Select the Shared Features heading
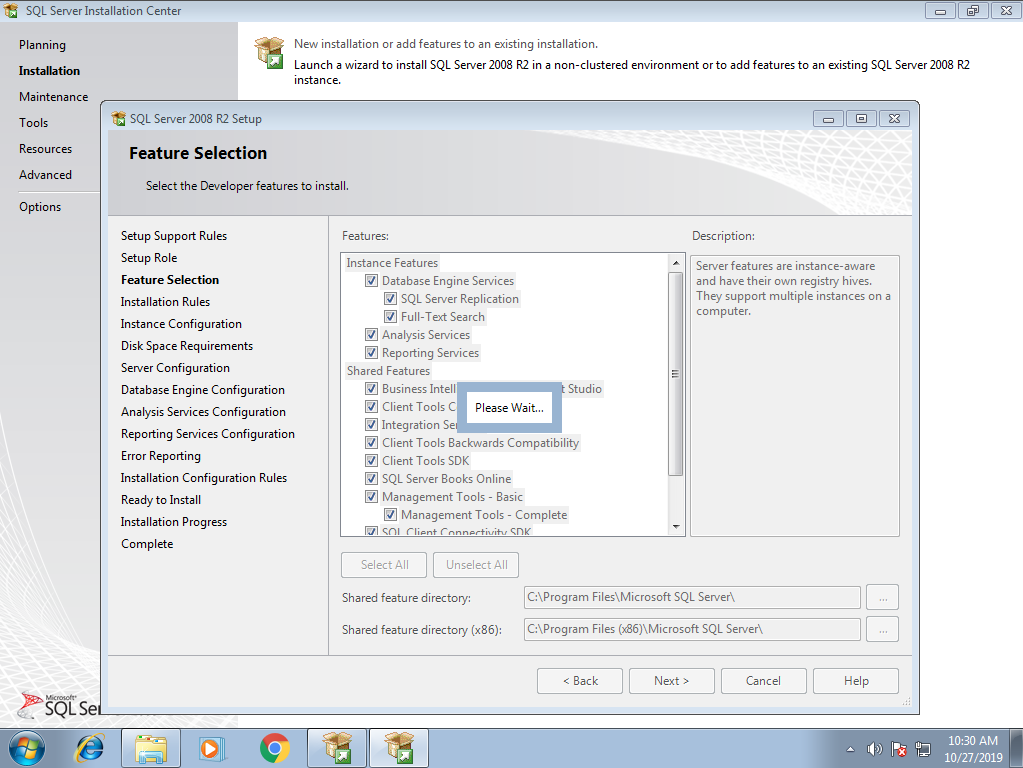Viewport: 1023px width, 768px height. (x=388, y=371)
